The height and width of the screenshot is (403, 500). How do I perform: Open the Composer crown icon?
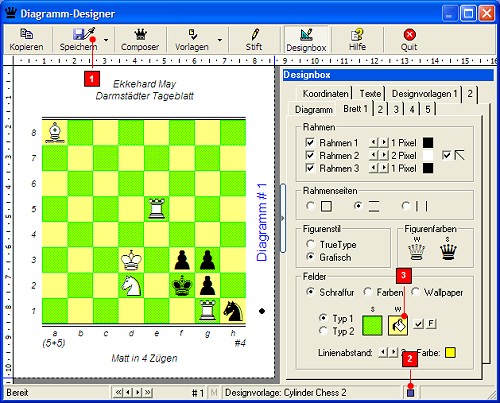[x=140, y=34]
